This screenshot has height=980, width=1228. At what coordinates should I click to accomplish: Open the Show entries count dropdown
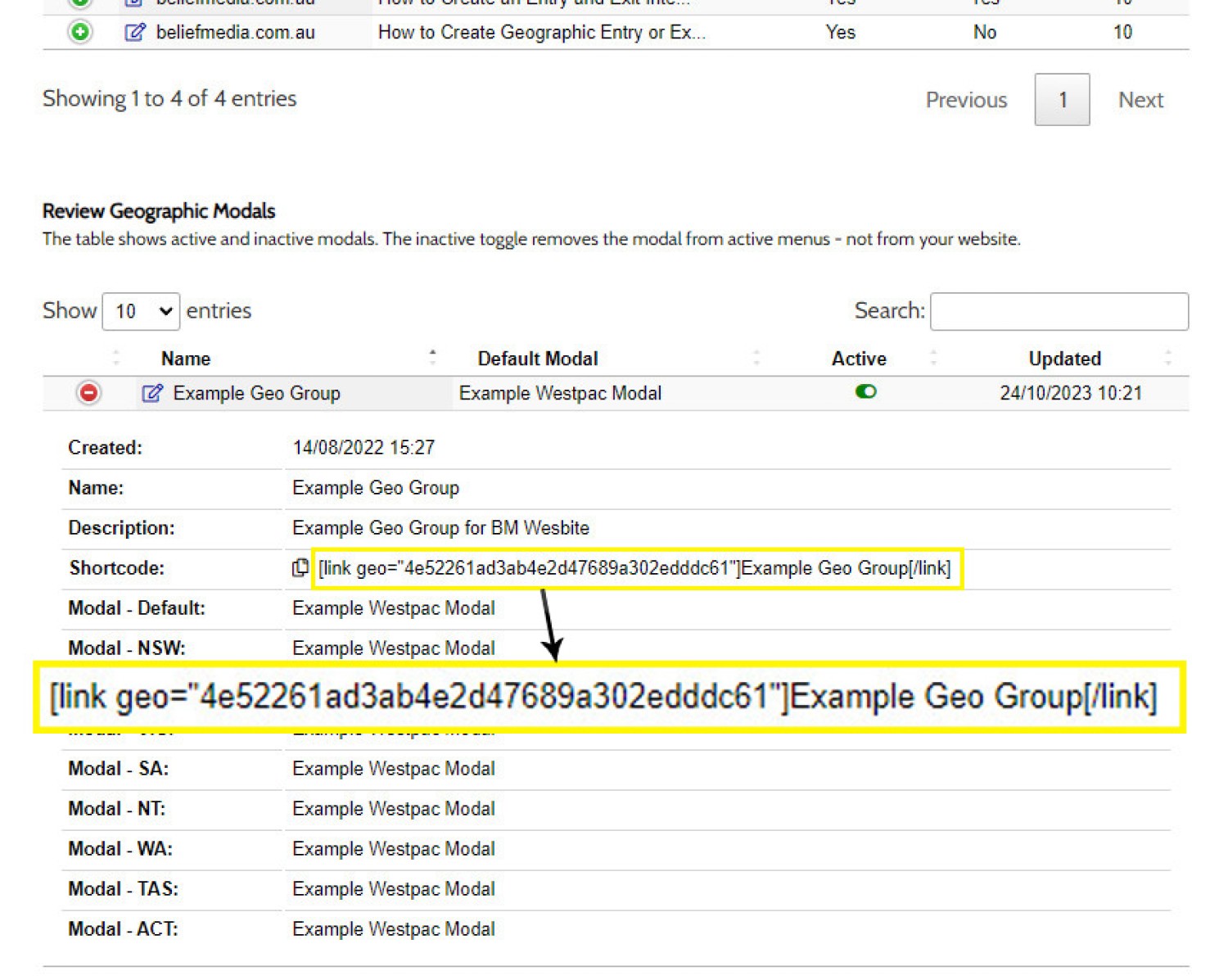click(141, 311)
